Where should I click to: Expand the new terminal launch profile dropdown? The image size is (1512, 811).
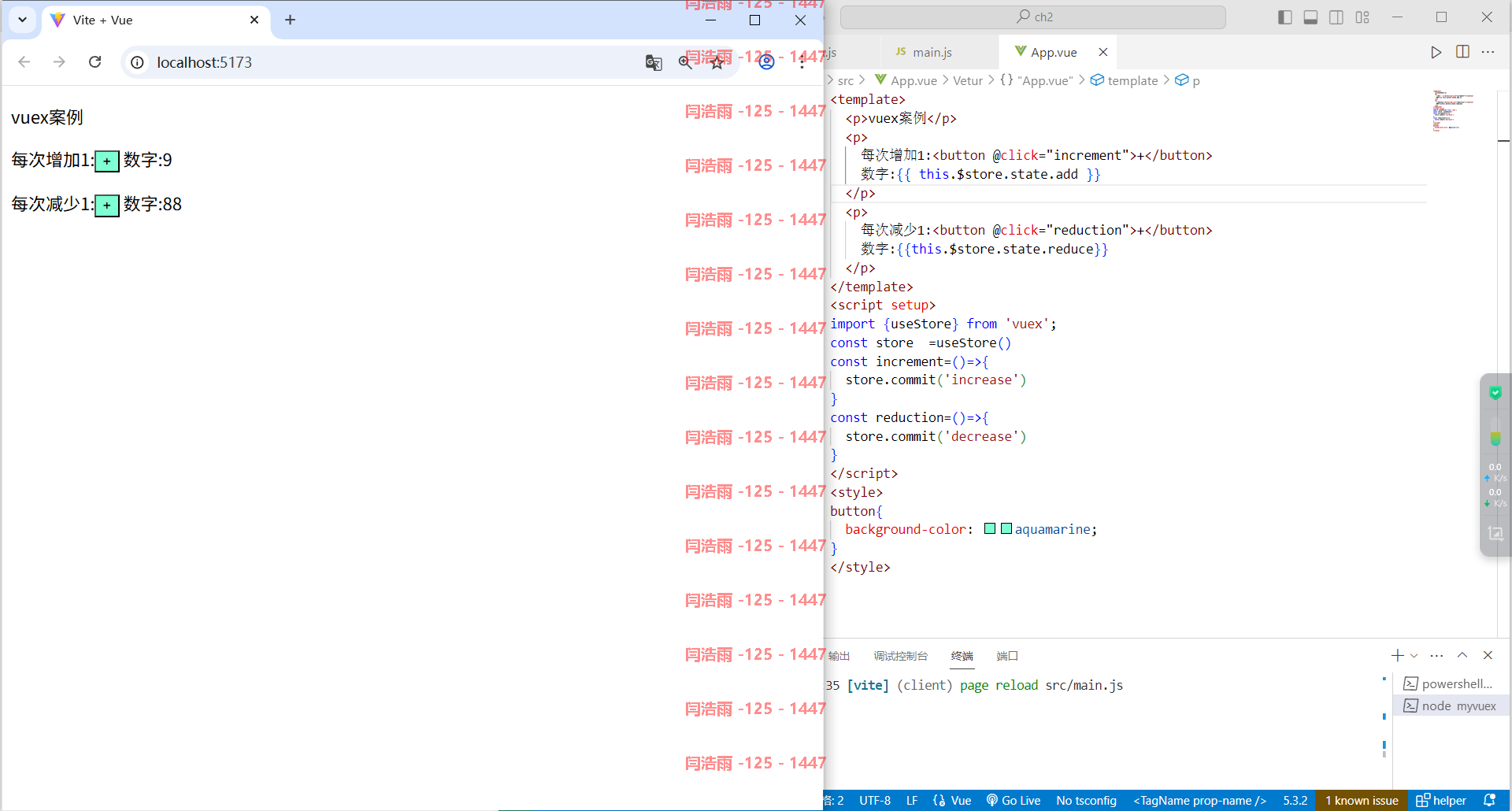point(1414,655)
